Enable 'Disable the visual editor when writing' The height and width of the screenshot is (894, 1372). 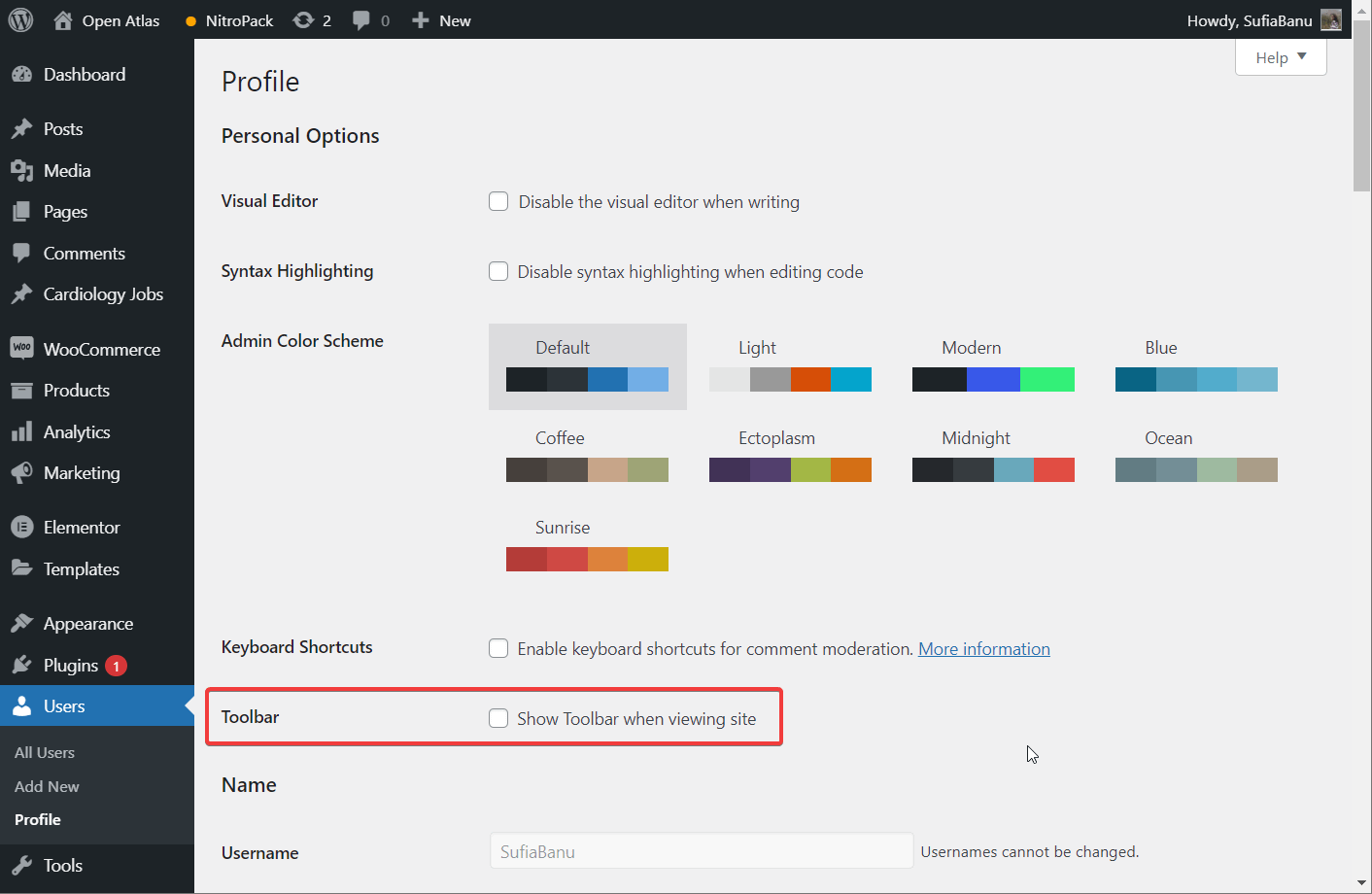tap(498, 201)
